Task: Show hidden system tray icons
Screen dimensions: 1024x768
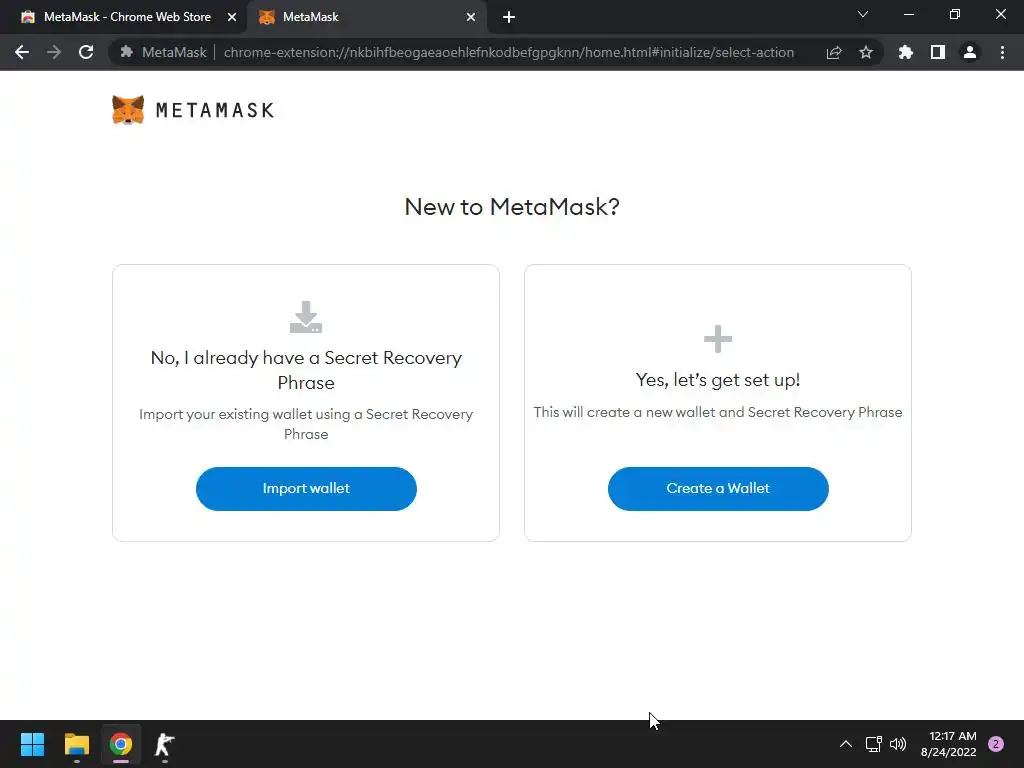Action: click(846, 744)
